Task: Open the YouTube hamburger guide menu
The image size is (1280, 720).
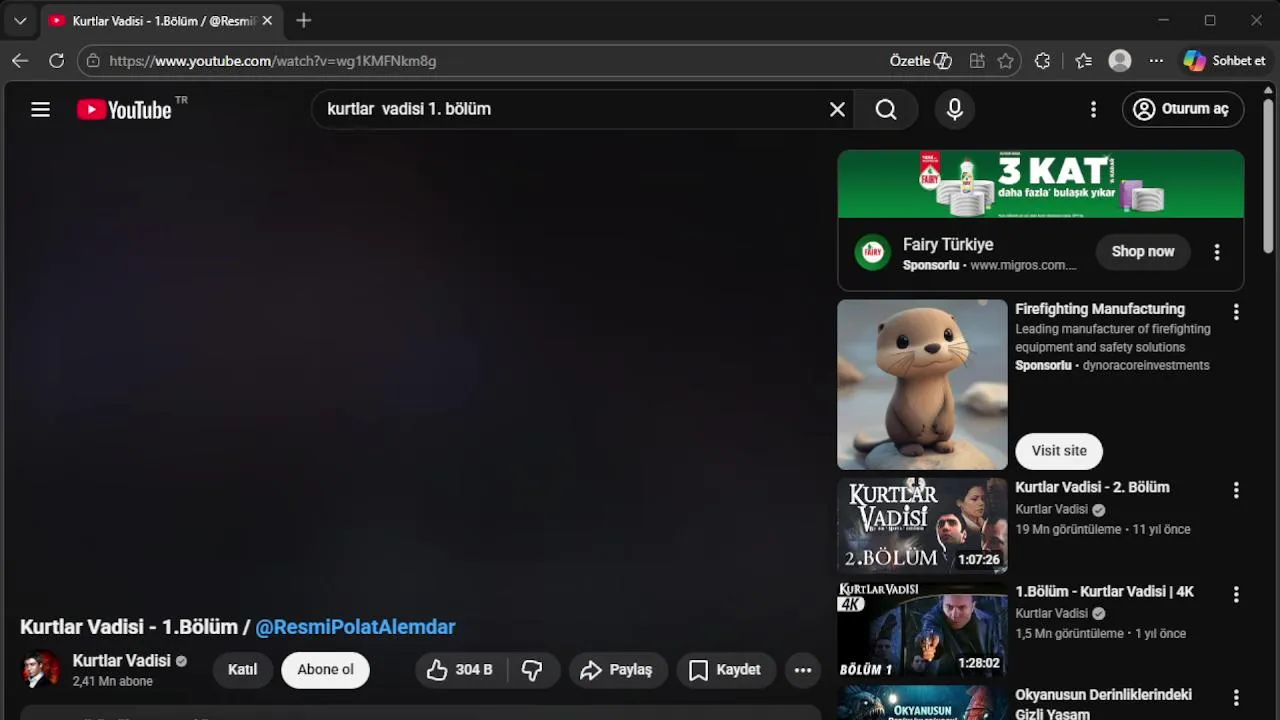Action: pos(40,110)
